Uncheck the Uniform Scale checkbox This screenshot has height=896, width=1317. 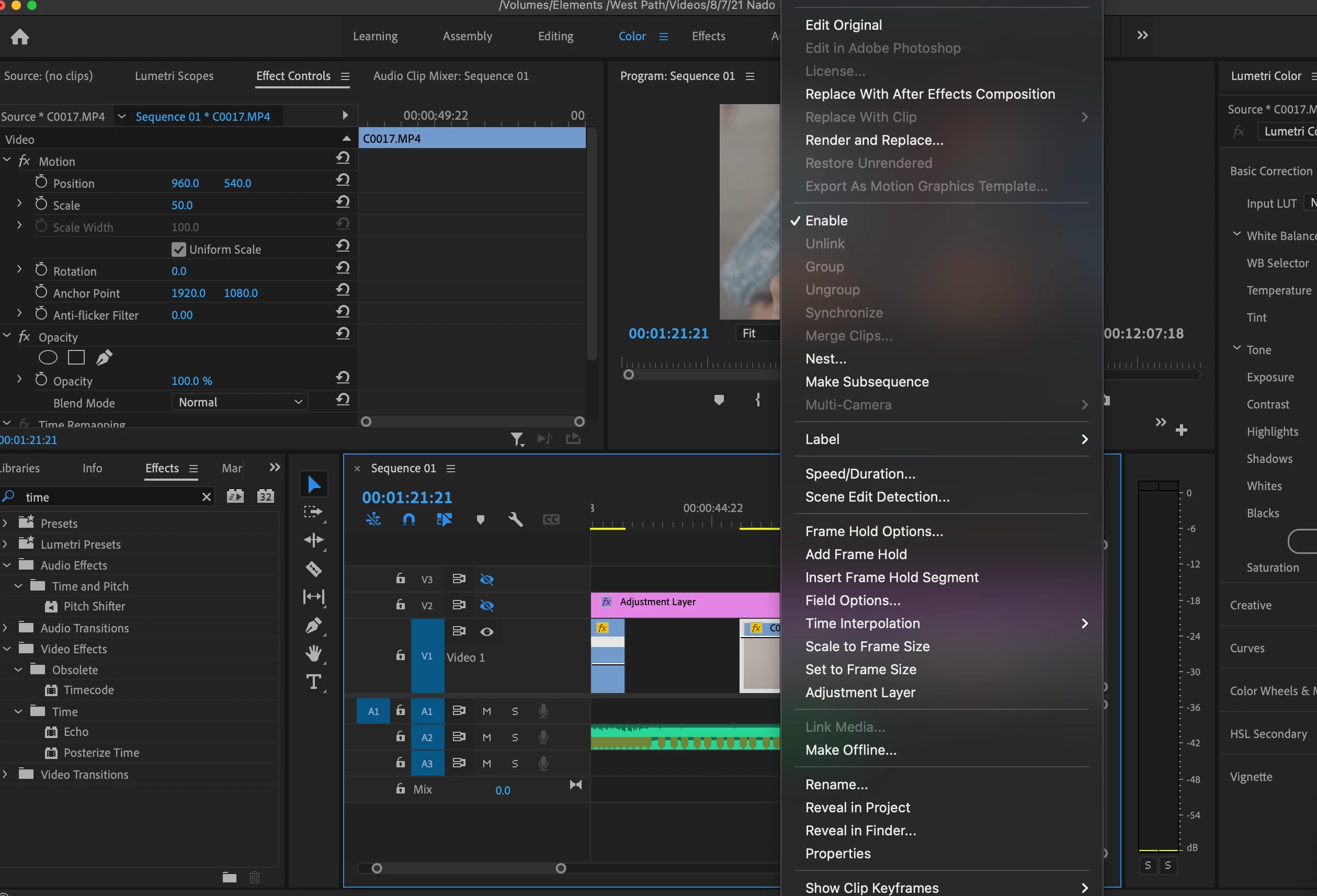click(178, 249)
